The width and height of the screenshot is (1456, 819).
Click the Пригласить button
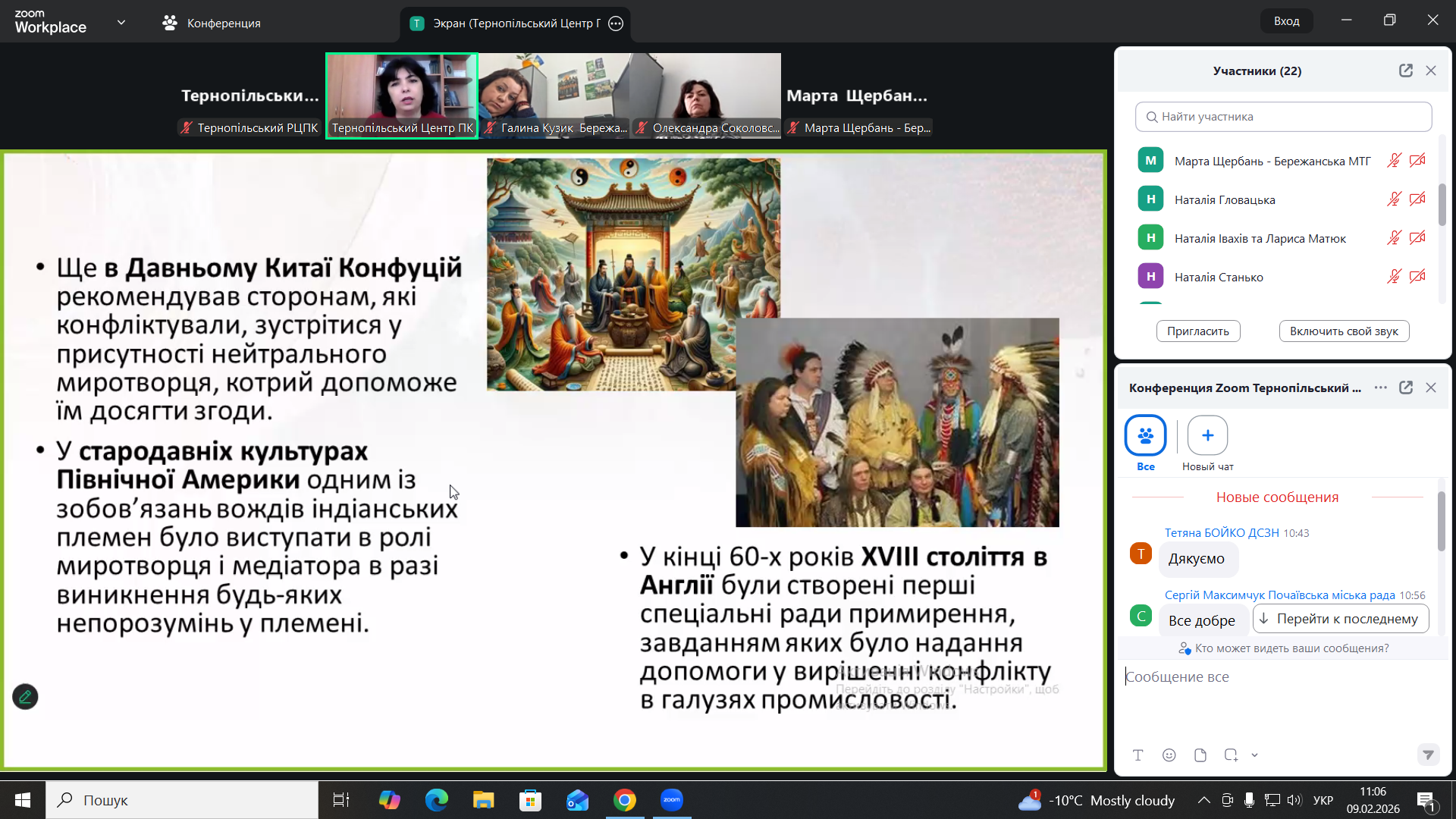click(1197, 331)
